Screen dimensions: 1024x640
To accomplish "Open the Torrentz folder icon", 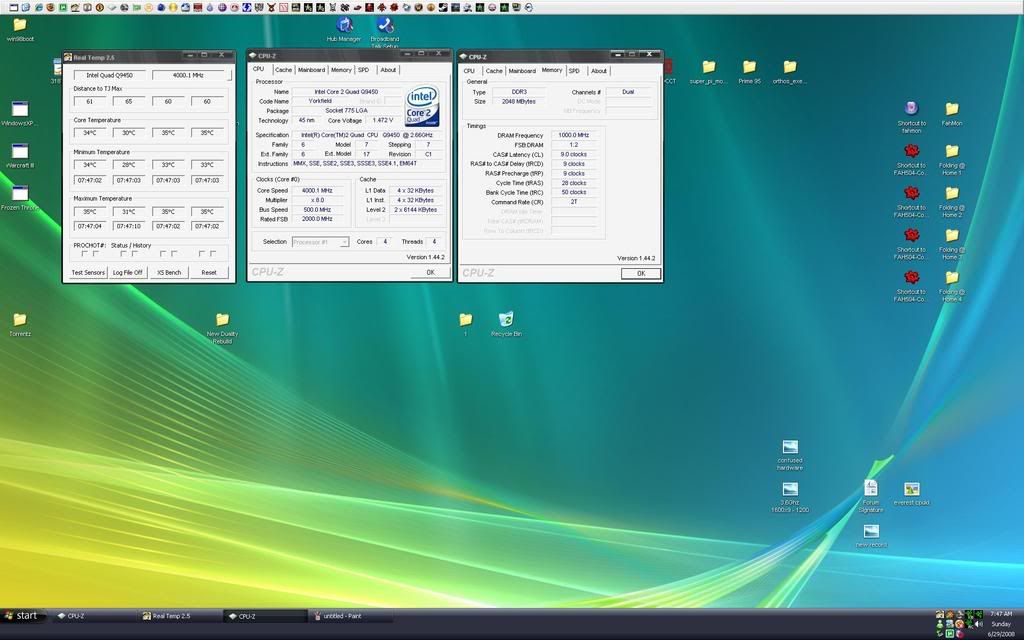I will click(x=20, y=324).
